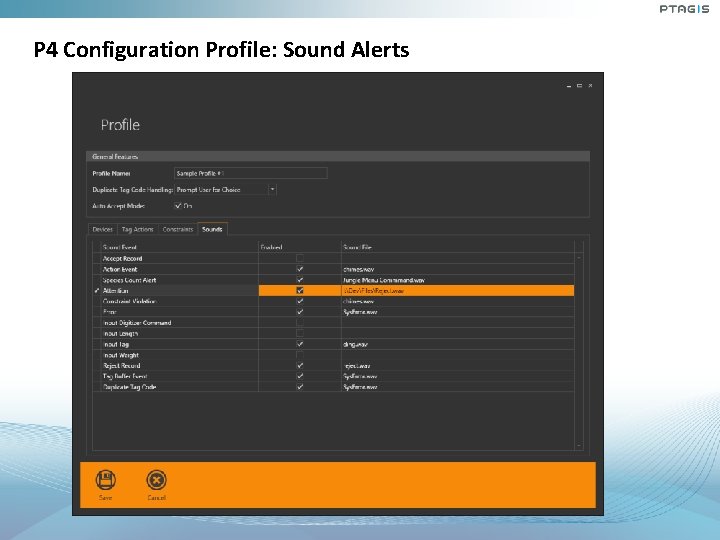Select the Prompt User For Choice combo box
Viewport: 720px width, 540px height.
(225, 190)
